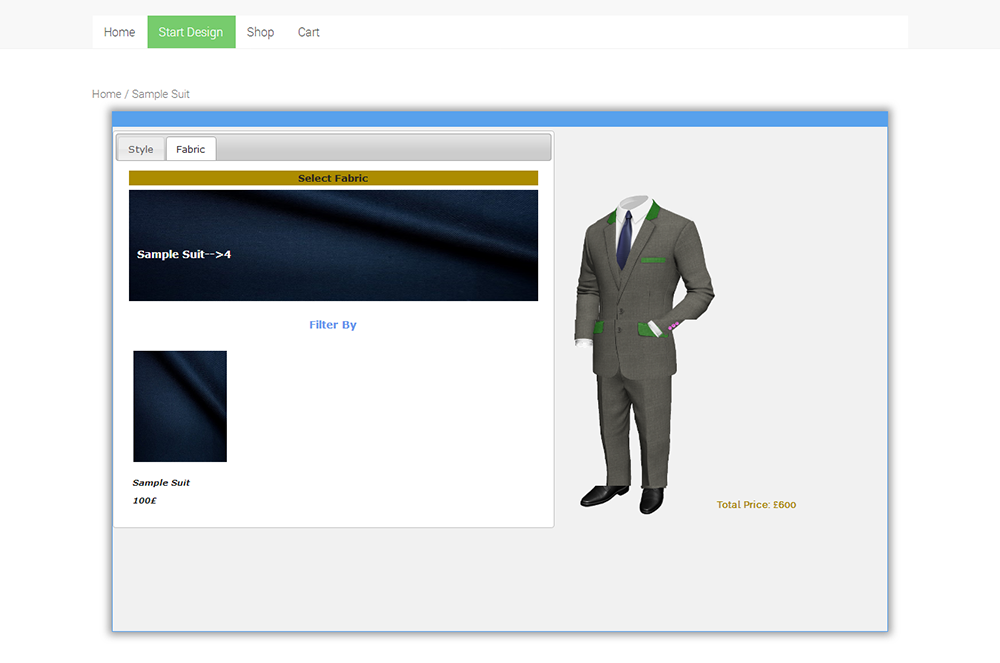This screenshot has height=663, width=1000.
Task: Open the Shop page
Action: [x=260, y=32]
